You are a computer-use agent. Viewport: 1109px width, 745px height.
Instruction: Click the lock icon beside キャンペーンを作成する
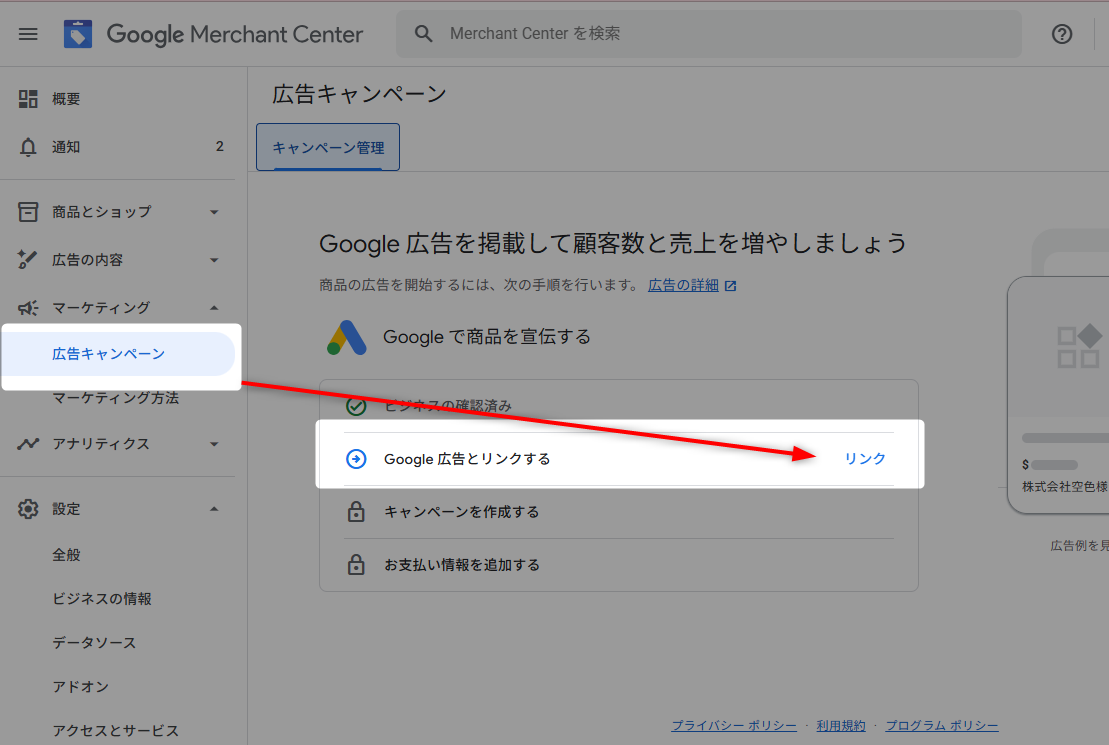point(356,512)
